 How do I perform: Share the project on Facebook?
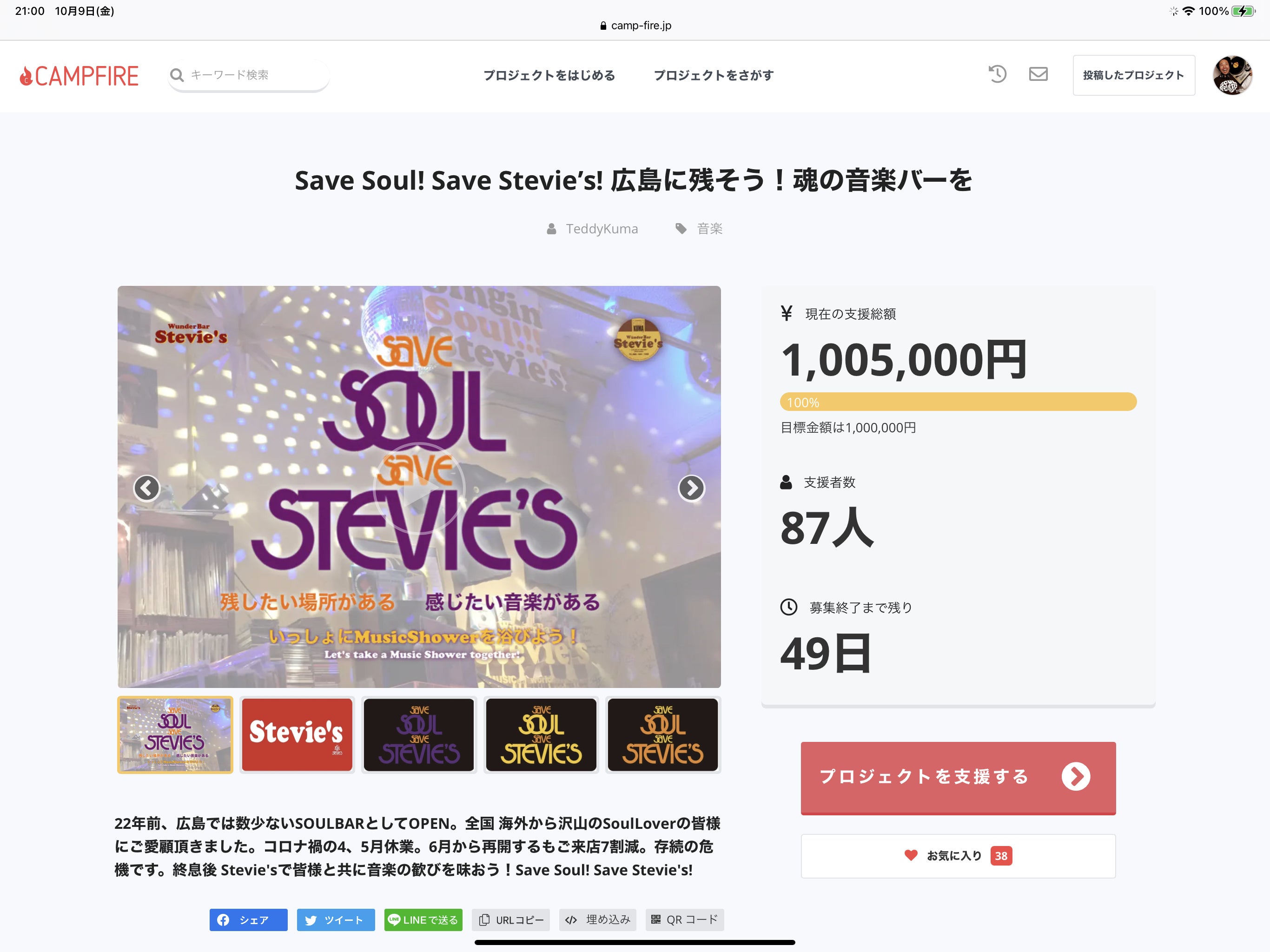click(248, 920)
